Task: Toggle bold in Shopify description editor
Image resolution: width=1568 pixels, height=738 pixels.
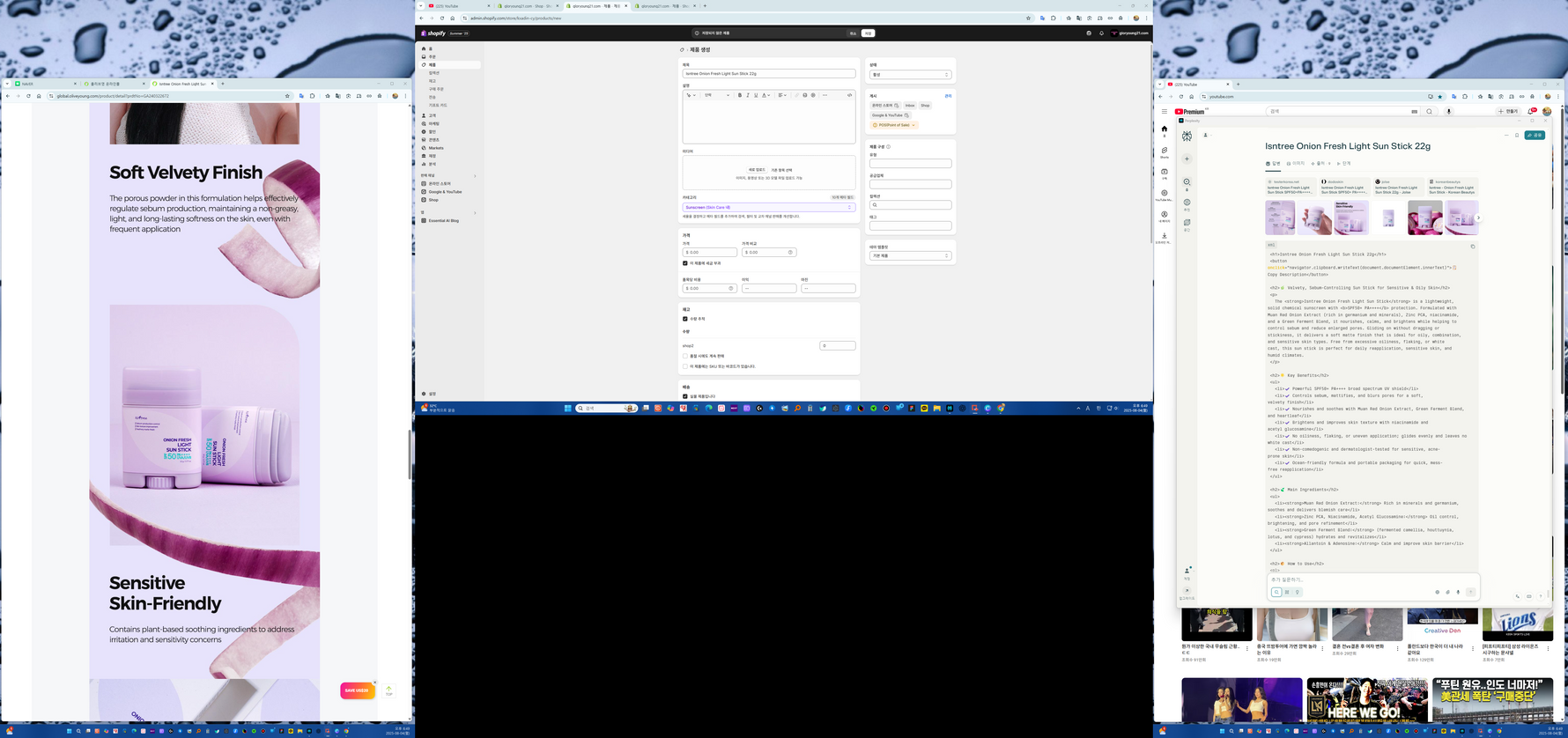Action: click(x=740, y=95)
